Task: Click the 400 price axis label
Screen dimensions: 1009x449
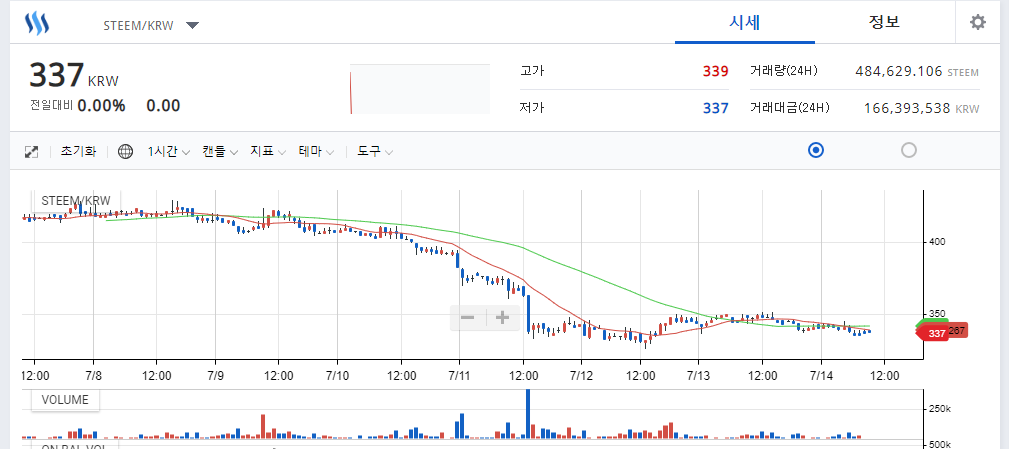Action: [x=936, y=242]
